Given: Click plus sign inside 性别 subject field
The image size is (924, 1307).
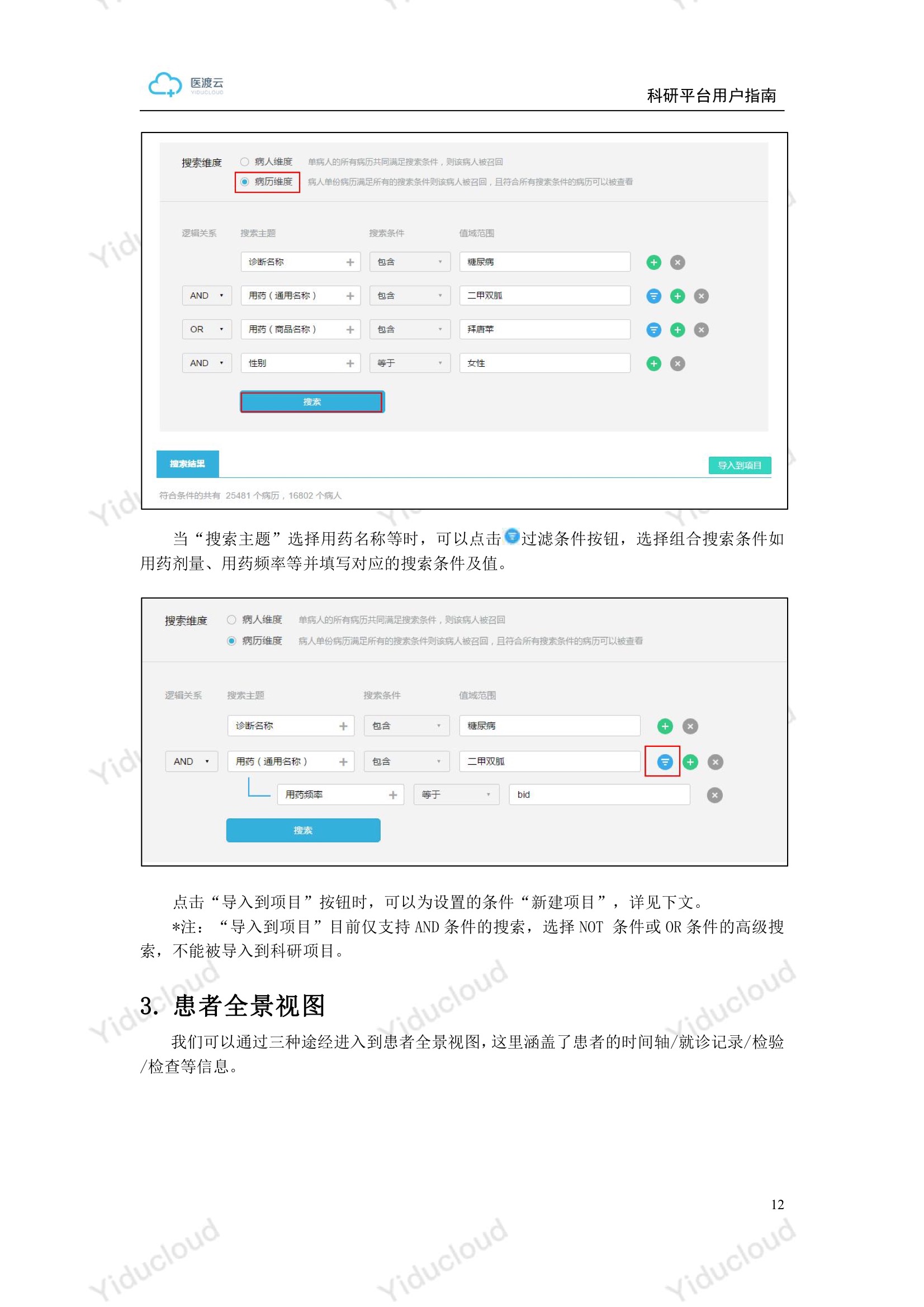Looking at the screenshot, I should [350, 363].
